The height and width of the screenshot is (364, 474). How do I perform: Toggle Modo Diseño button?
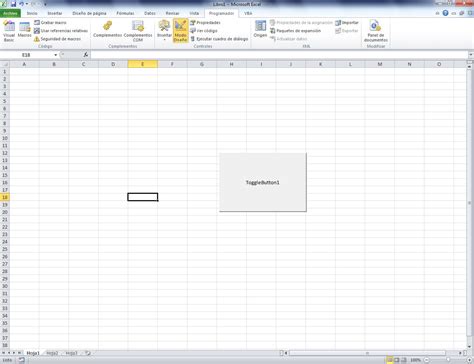[x=180, y=31]
